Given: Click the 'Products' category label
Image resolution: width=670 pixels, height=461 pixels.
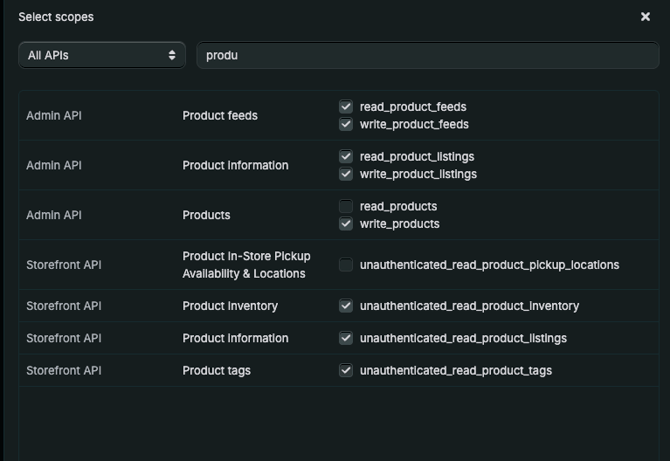Looking at the screenshot, I should [x=206, y=215].
